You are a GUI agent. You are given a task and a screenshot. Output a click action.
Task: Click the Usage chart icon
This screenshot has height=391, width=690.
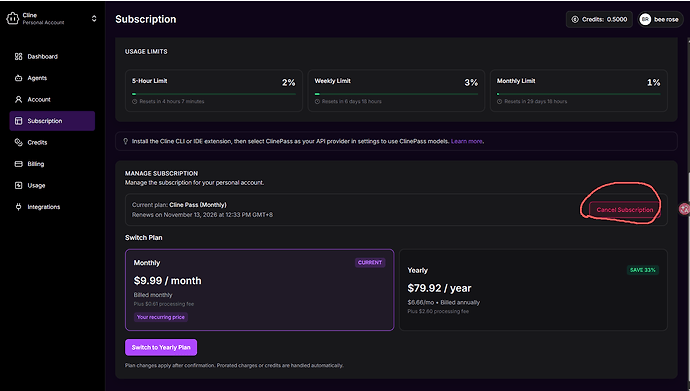point(18,185)
